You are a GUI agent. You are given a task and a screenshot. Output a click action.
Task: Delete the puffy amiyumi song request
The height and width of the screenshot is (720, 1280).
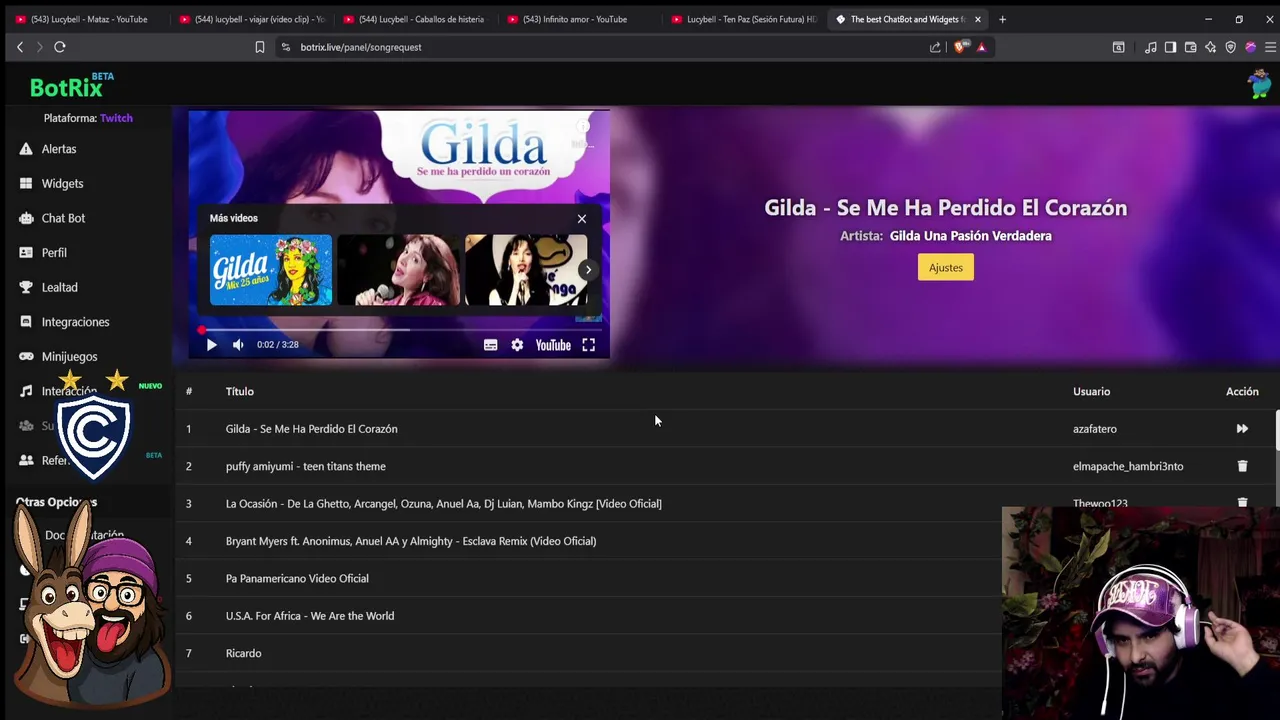(1242, 466)
